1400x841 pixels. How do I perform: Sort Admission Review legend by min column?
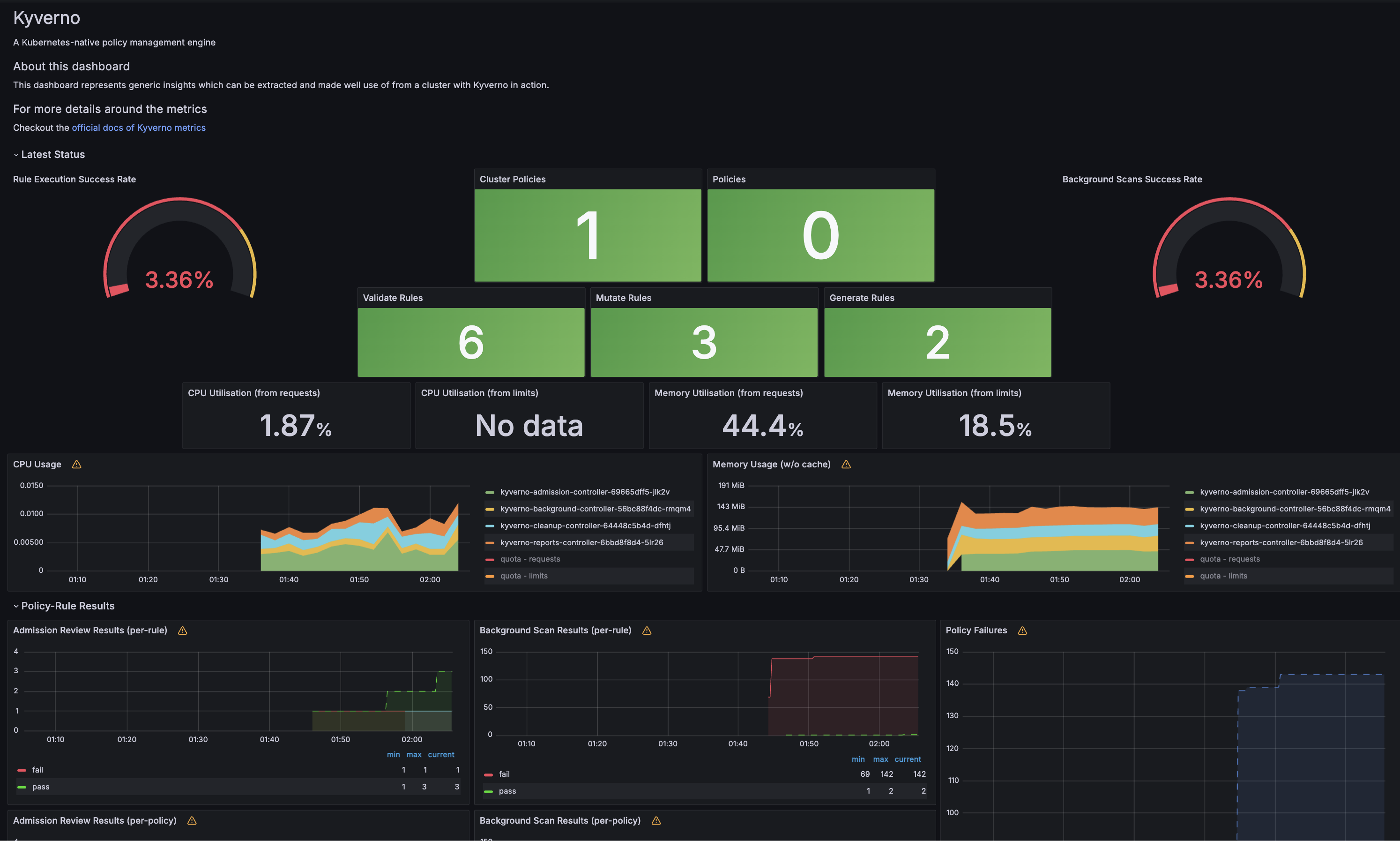point(393,755)
